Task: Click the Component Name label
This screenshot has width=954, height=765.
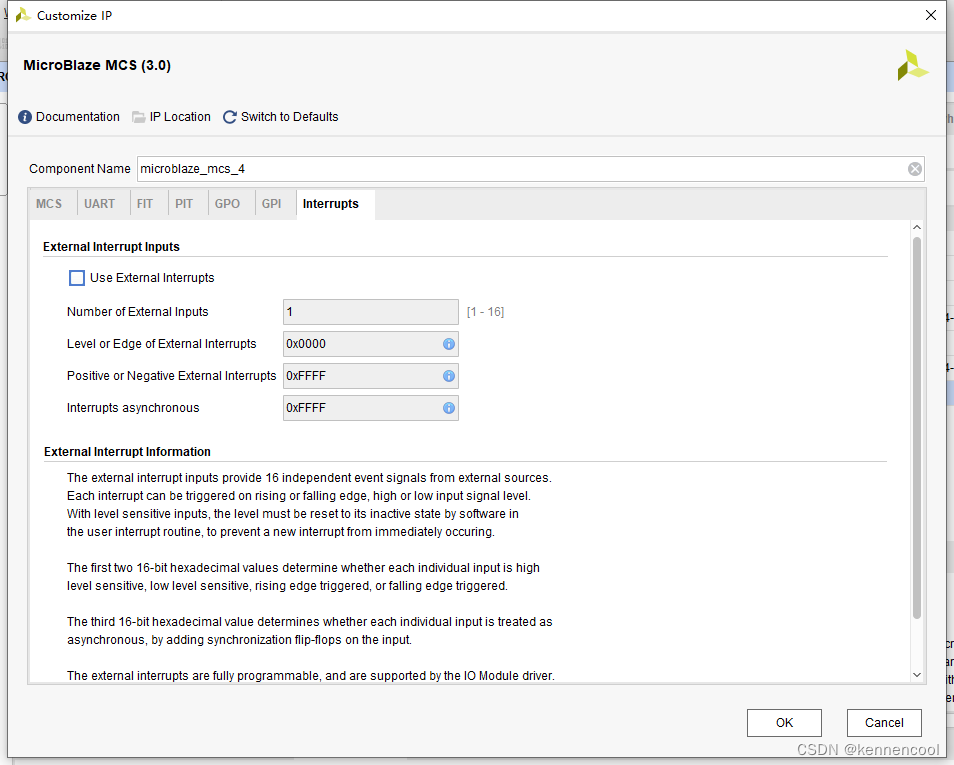Action: click(x=80, y=169)
